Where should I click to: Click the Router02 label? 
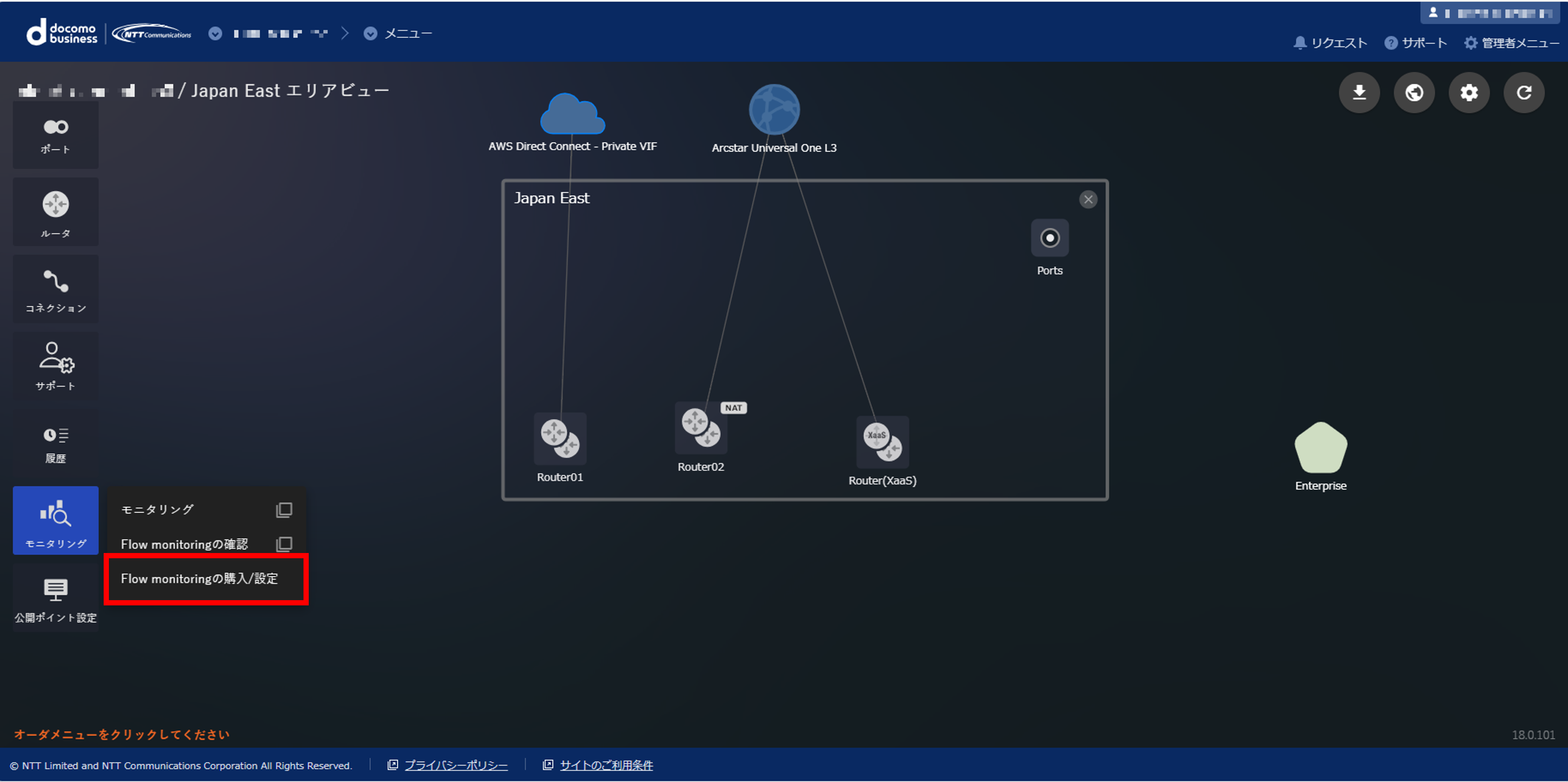tap(701, 467)
